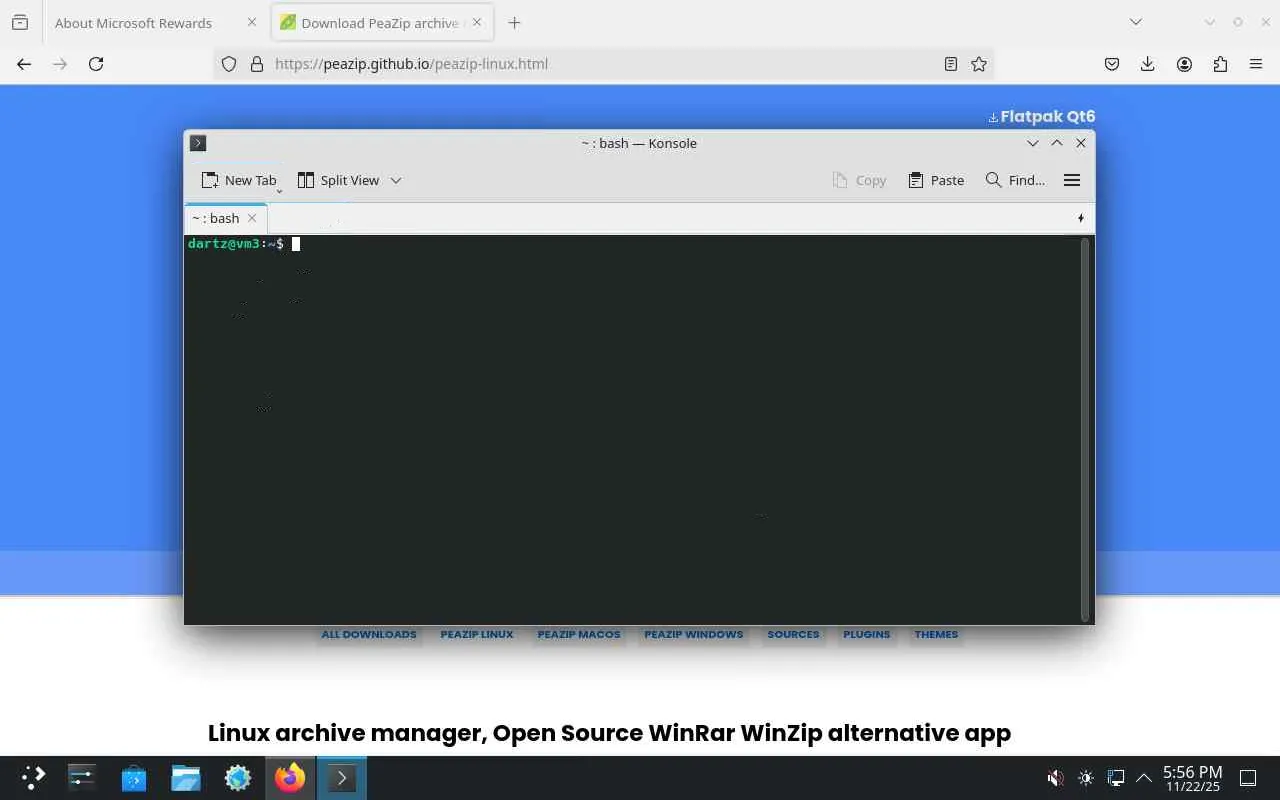Open the SOURCES link
Viewport: 1280px width, 800px height.
[793, 634]
